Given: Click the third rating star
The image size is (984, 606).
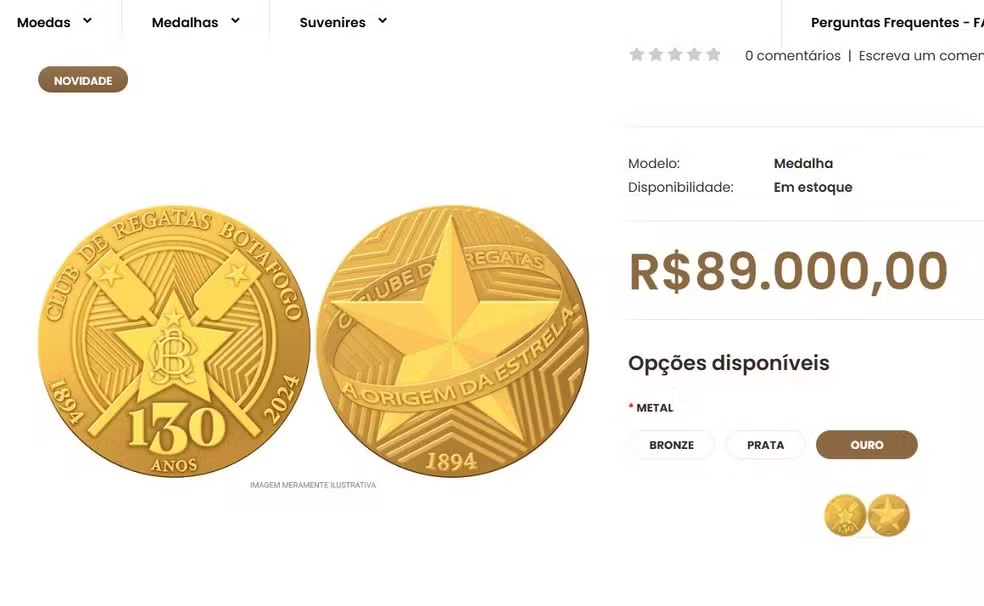Looking at the screenshot, I should point(675,55).
